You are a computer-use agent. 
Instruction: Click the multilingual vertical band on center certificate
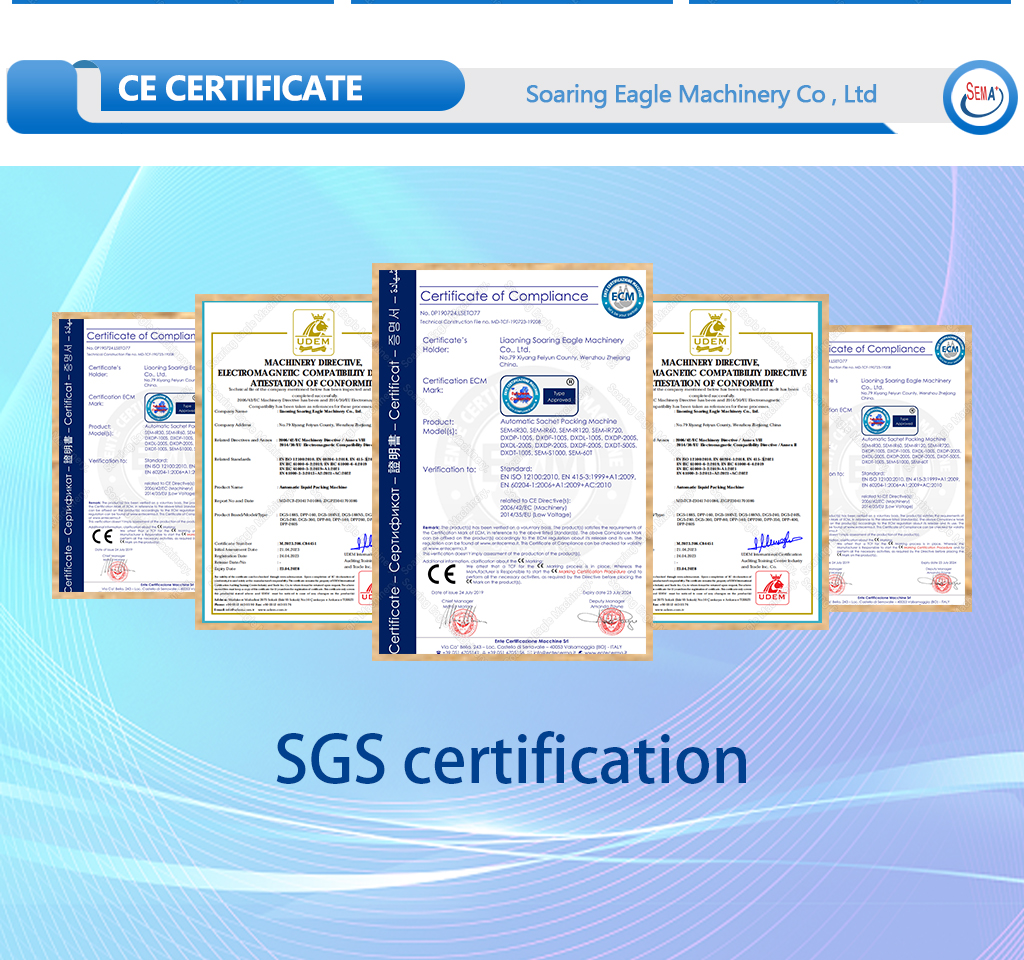point(397,462)
